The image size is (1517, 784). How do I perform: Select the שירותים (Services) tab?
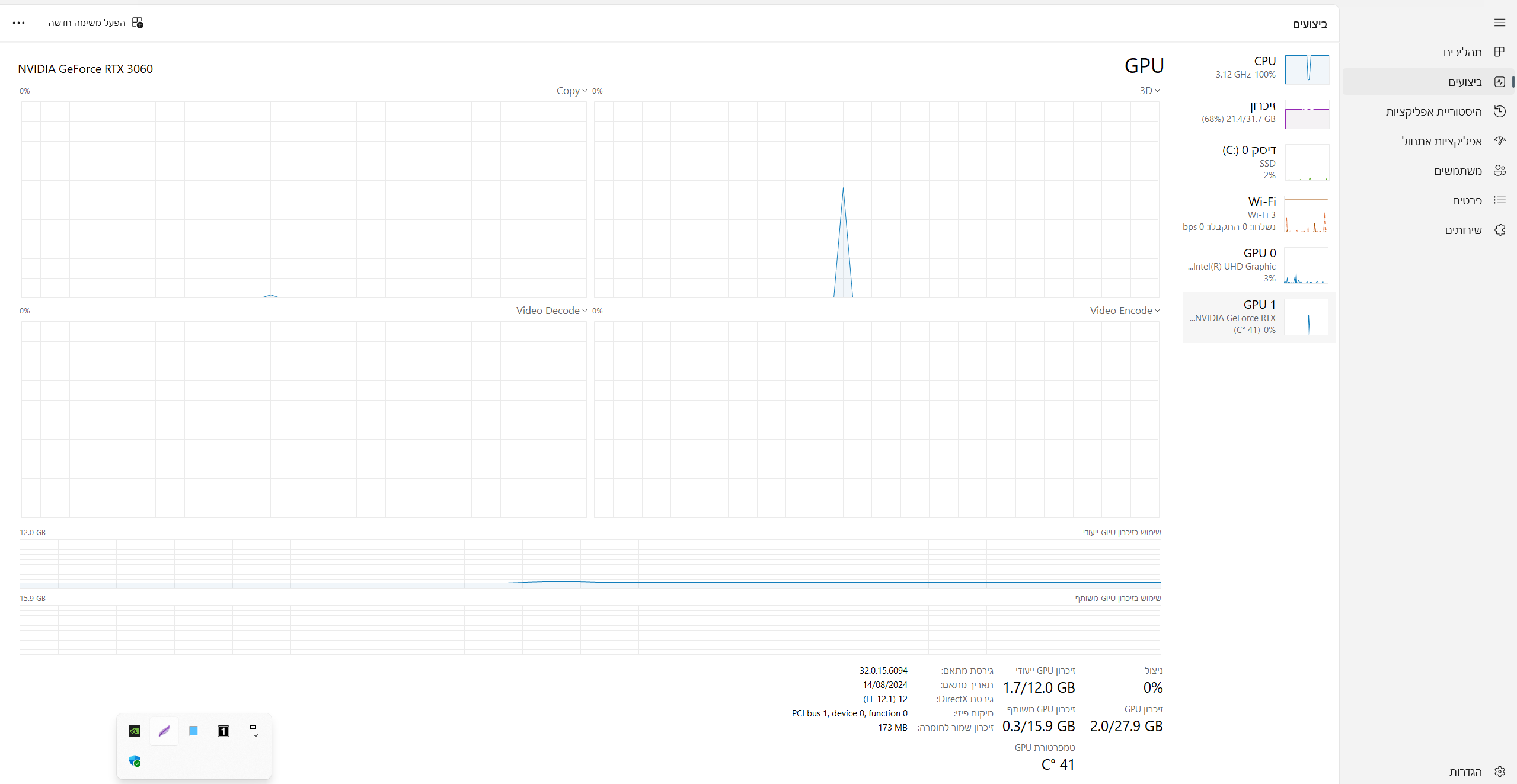coord(1428,230)
